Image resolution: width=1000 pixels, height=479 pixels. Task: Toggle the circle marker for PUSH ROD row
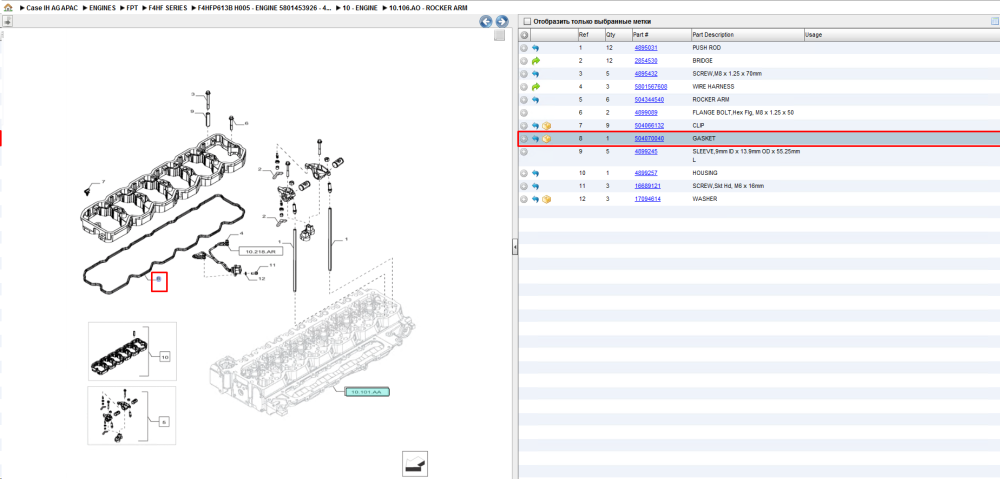click(524, 48)
